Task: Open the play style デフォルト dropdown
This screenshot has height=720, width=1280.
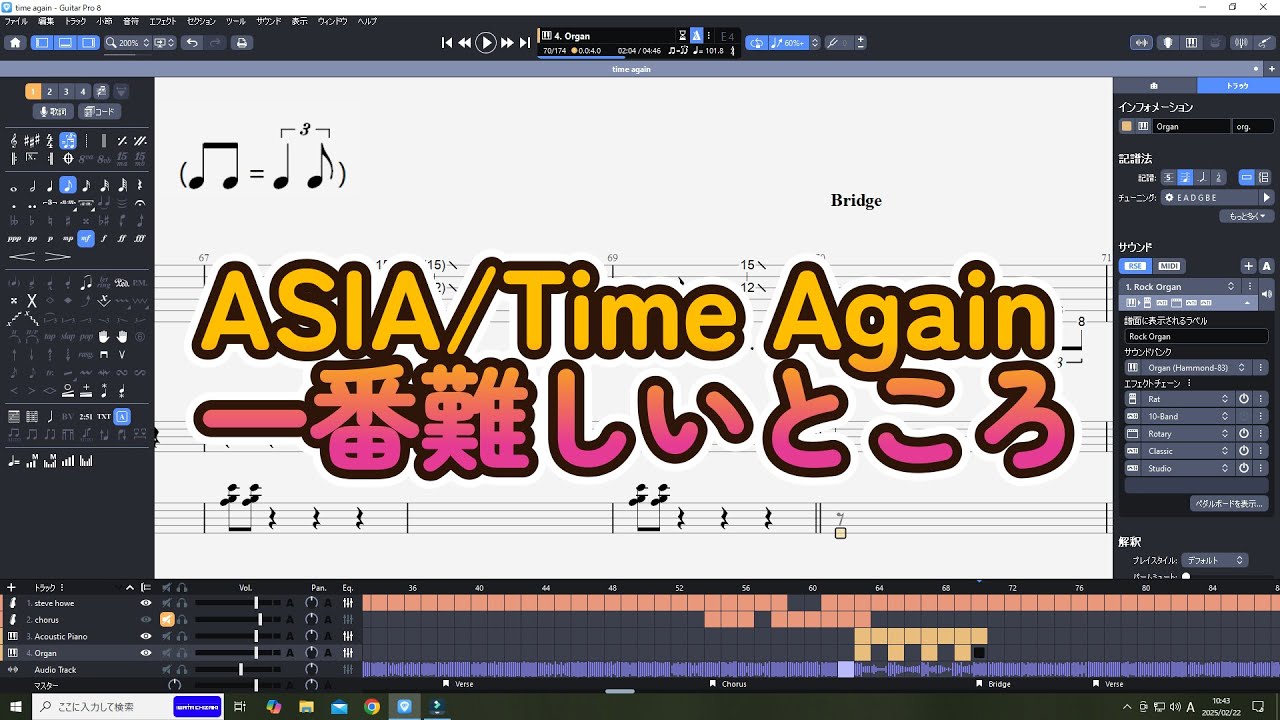Action: click(x=1215, y=561)
